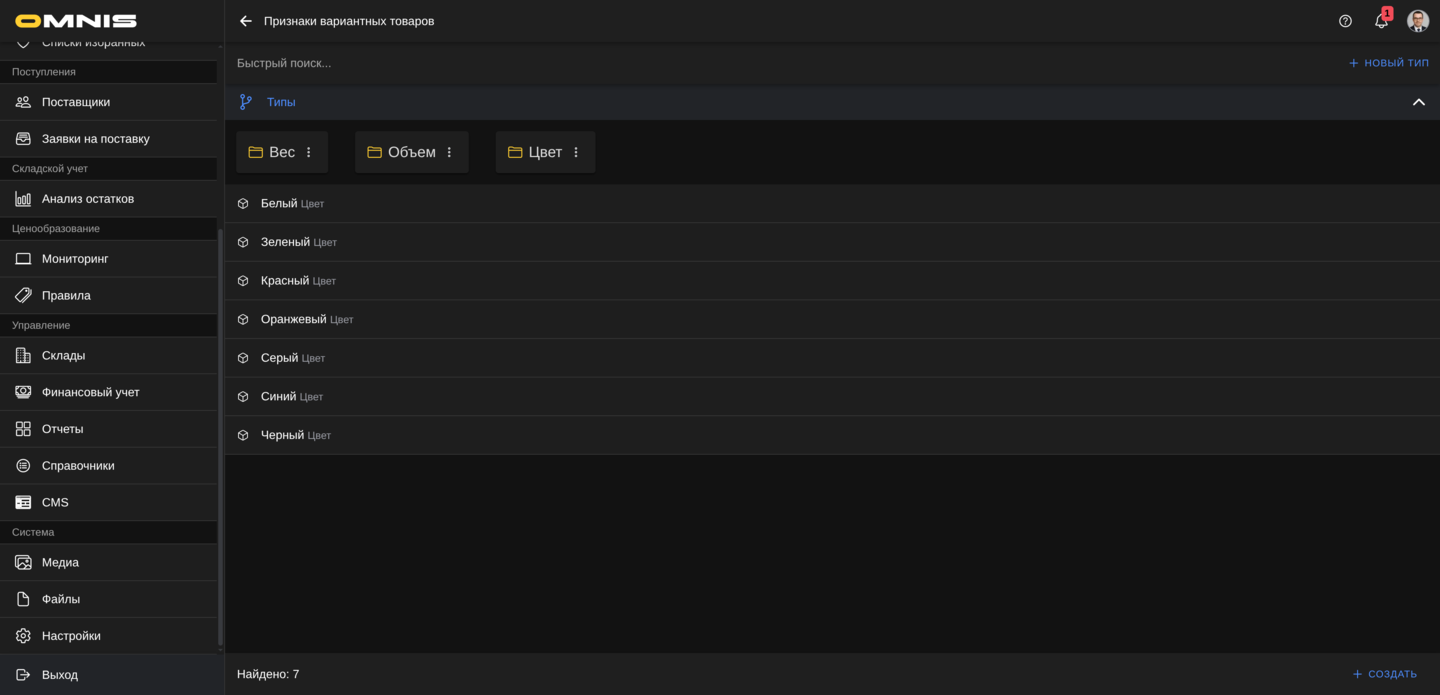The width and height of the screenshot is (1440, 695).
Task: Open the help question mark icon
Action: (x=1345, y=21)
